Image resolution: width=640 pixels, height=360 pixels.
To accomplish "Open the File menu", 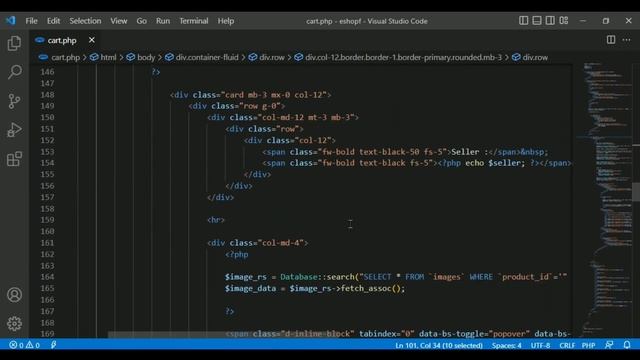I will click(31, 21).
